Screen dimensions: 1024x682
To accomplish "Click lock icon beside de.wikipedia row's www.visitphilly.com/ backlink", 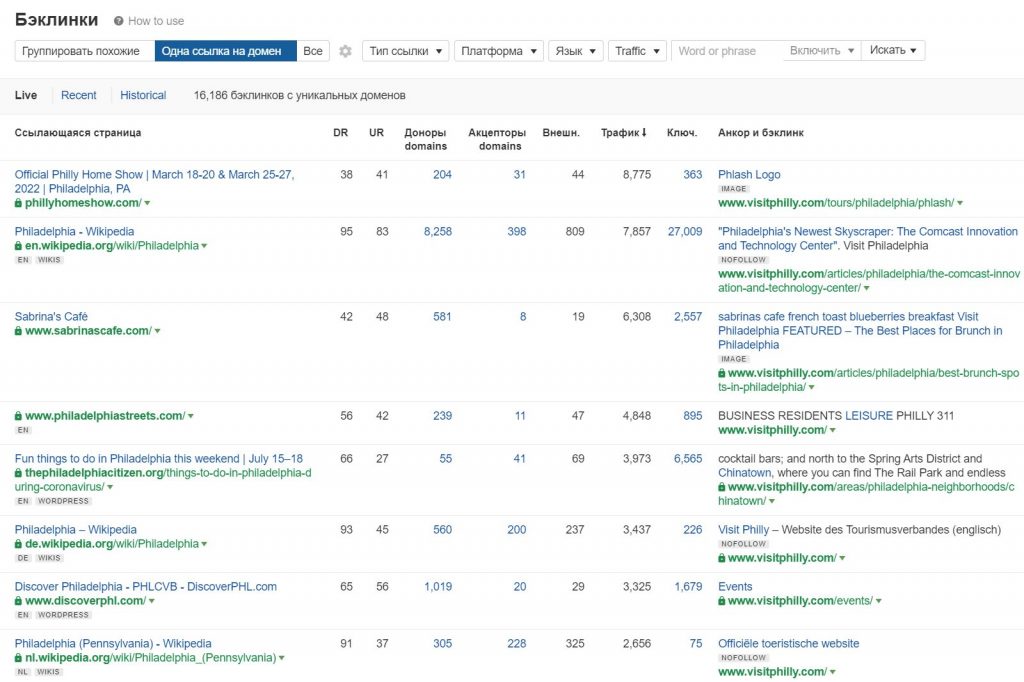I will point(722,558).
